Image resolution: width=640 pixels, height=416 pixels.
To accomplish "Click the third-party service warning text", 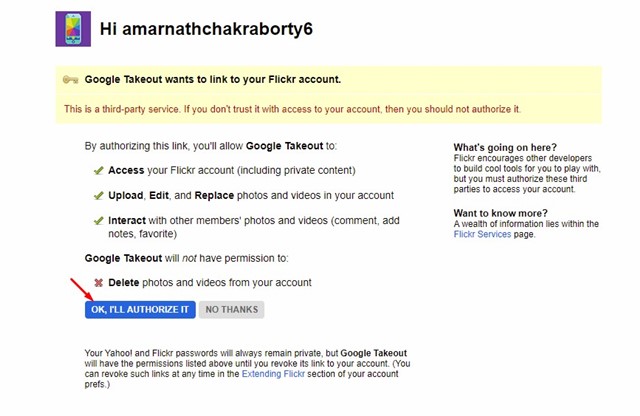I will pos(292,109).
